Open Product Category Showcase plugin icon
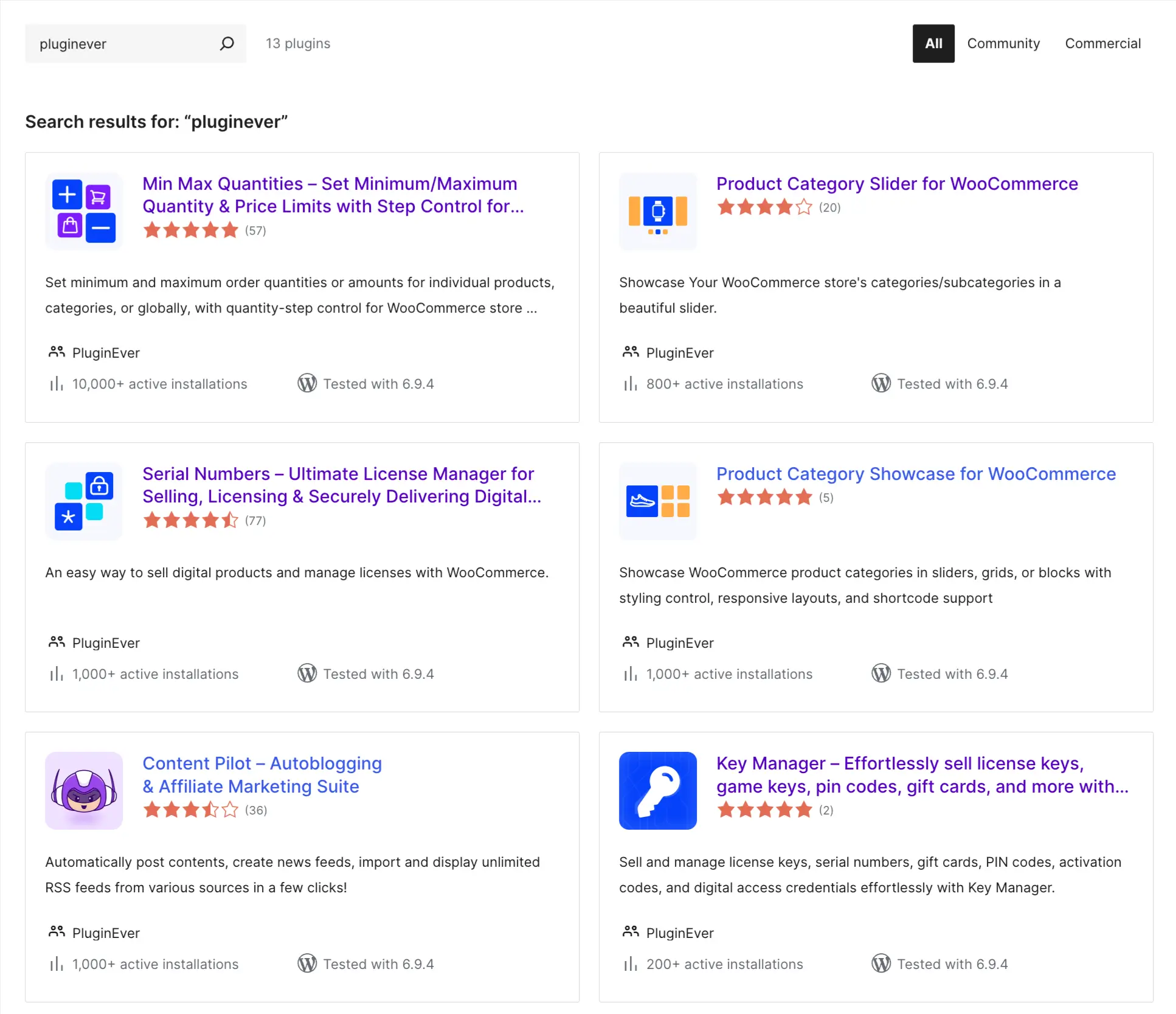1176x1014 pixels. 657,501
